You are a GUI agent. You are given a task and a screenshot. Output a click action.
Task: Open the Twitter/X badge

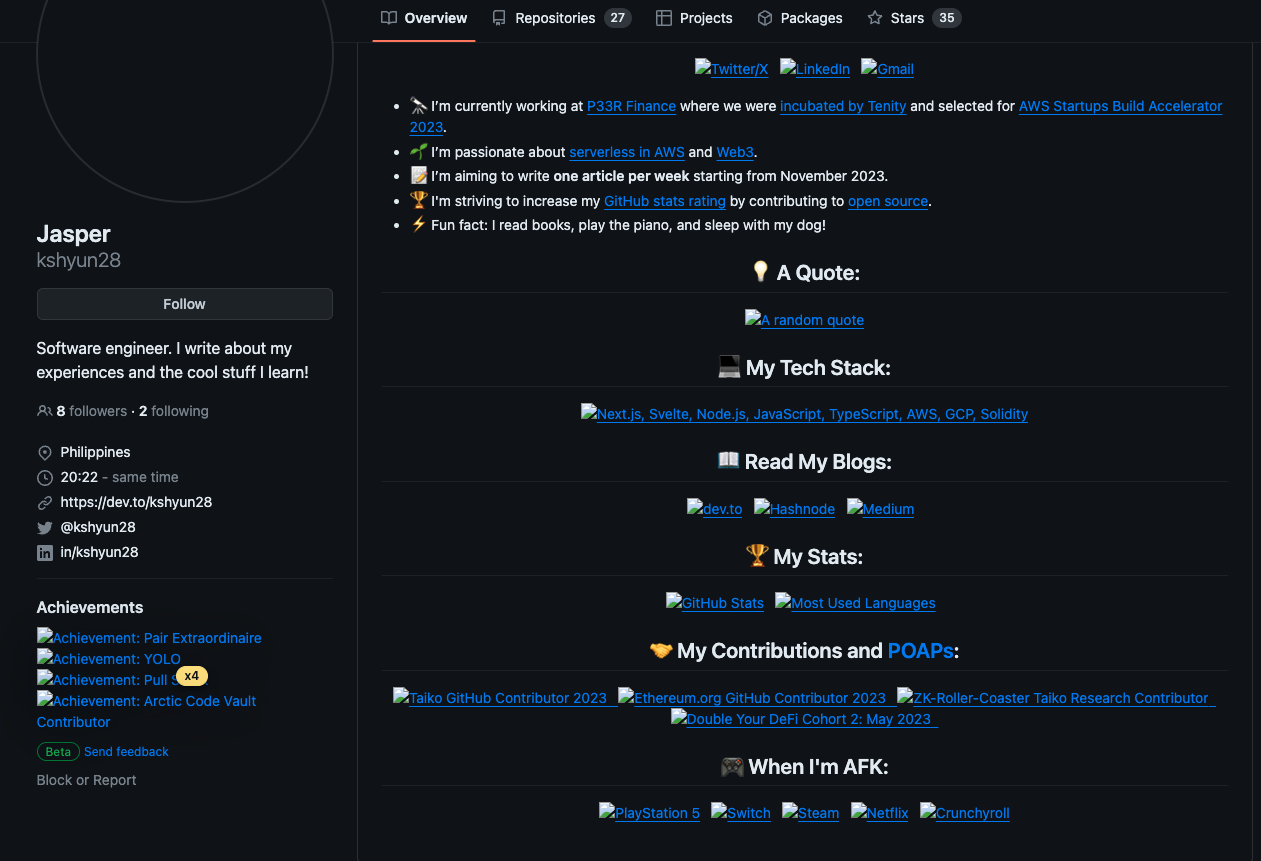731,68
